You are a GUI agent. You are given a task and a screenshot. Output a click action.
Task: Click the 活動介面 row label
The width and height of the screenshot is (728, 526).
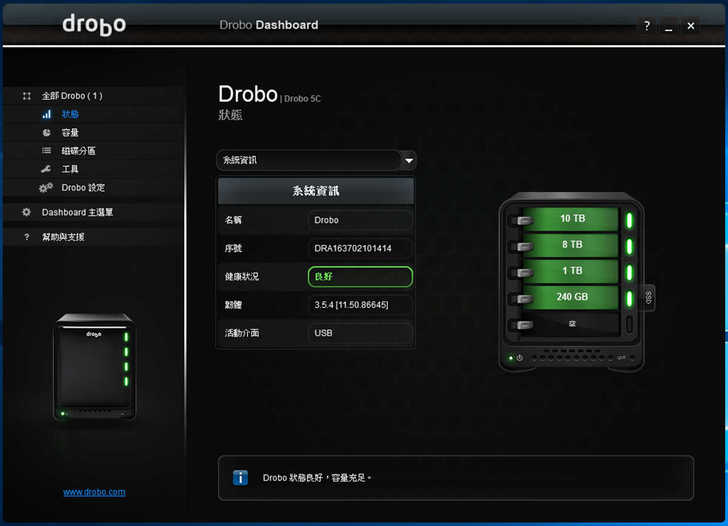[x=242, y=333]
